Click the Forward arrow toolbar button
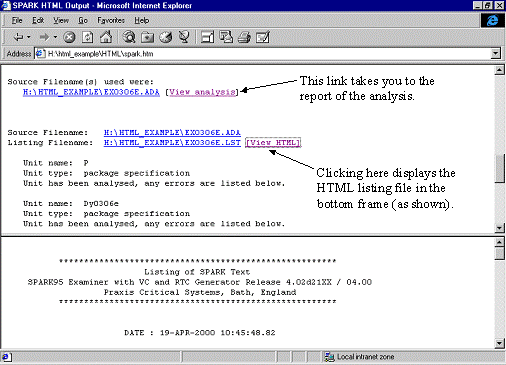Viewport: 506px width, 365px height. 44,37
